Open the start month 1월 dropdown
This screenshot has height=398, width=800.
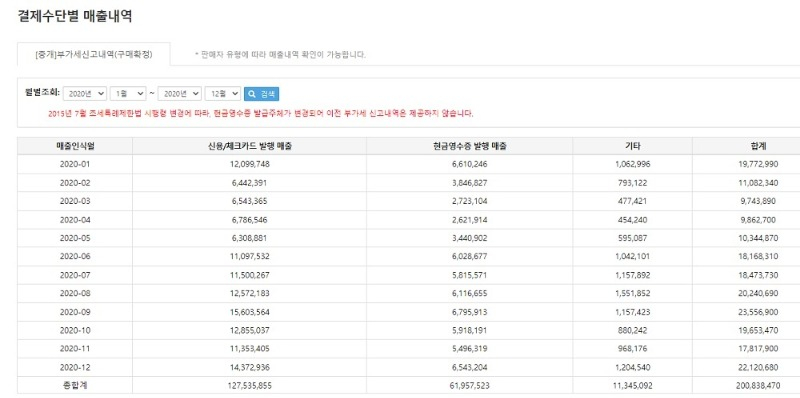coord(128,94)
